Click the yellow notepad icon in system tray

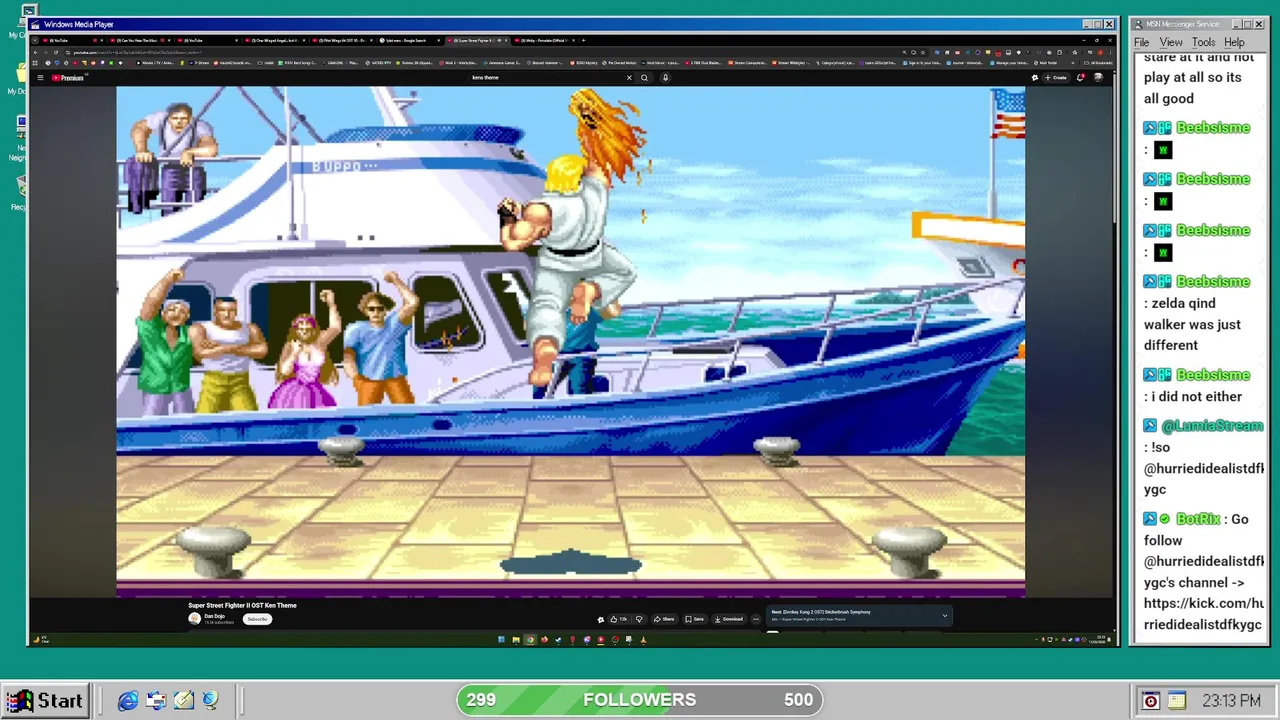[1176, 701]
